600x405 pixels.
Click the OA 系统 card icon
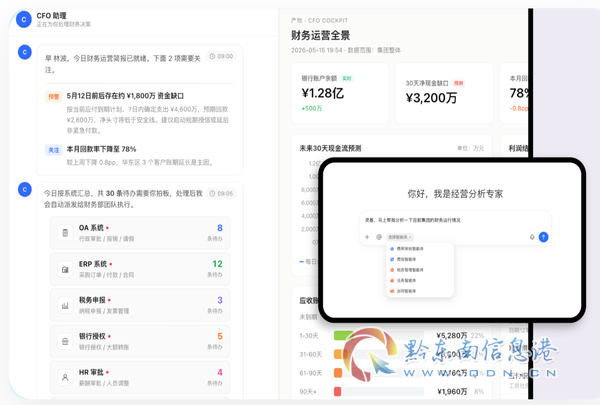65,233
